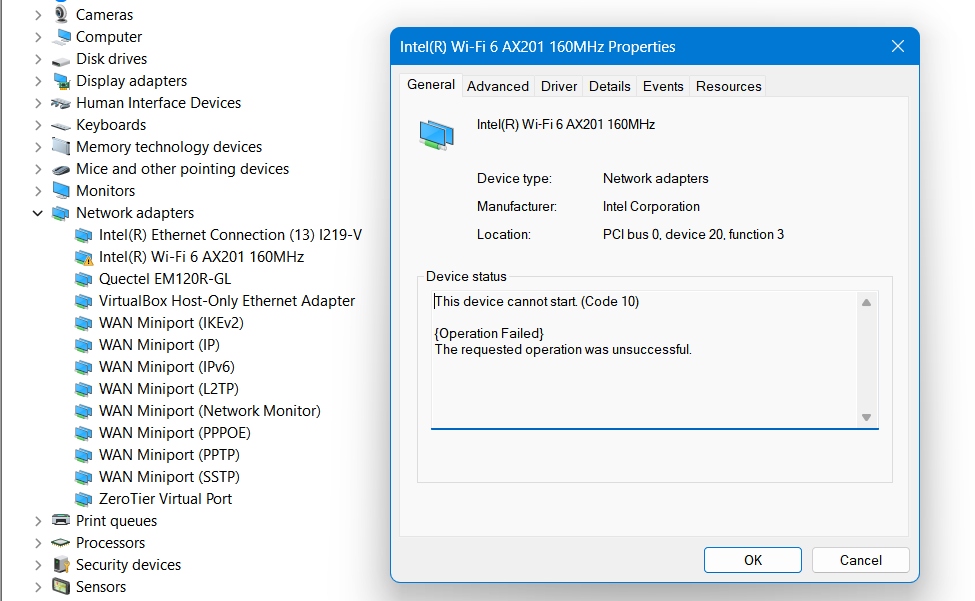Click the Cancel button
The height and width of the screenshot is (601, 975).
(861, 560)
